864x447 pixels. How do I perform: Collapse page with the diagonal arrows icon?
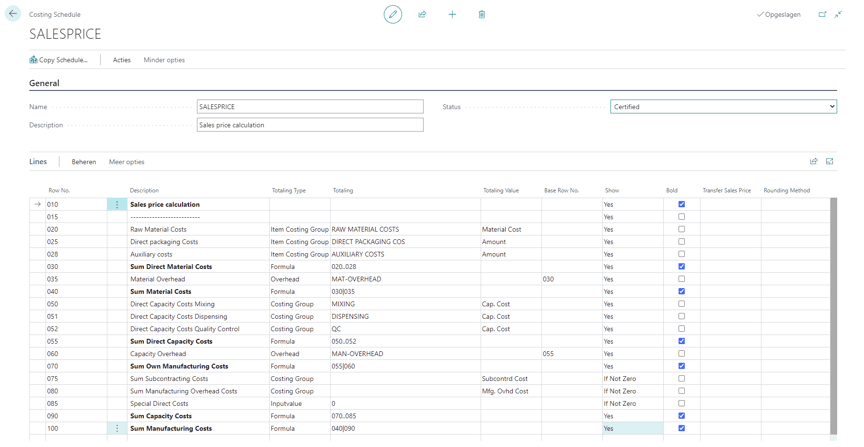(x=838, y=14)
